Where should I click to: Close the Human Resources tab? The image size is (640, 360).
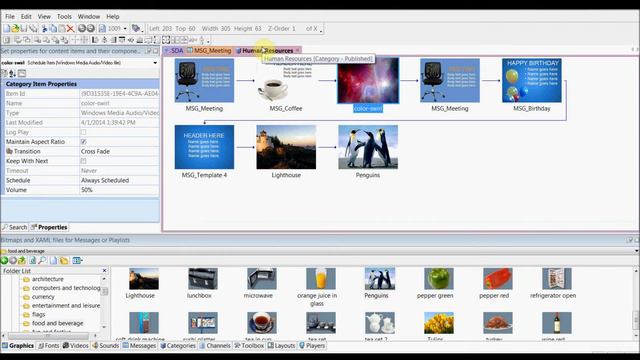[298, 50]
